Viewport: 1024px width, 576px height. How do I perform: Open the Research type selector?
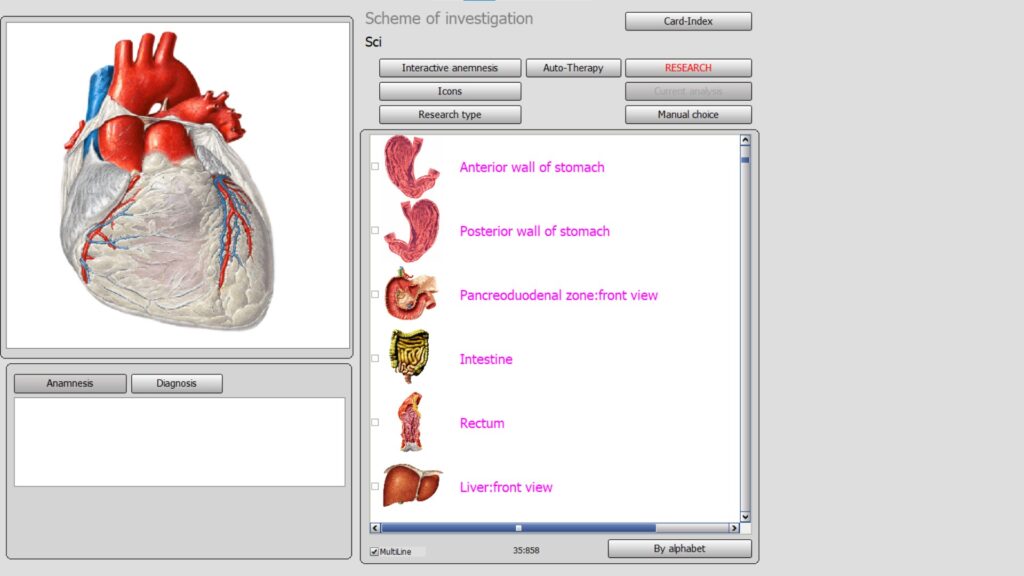(x=449, y=115)
